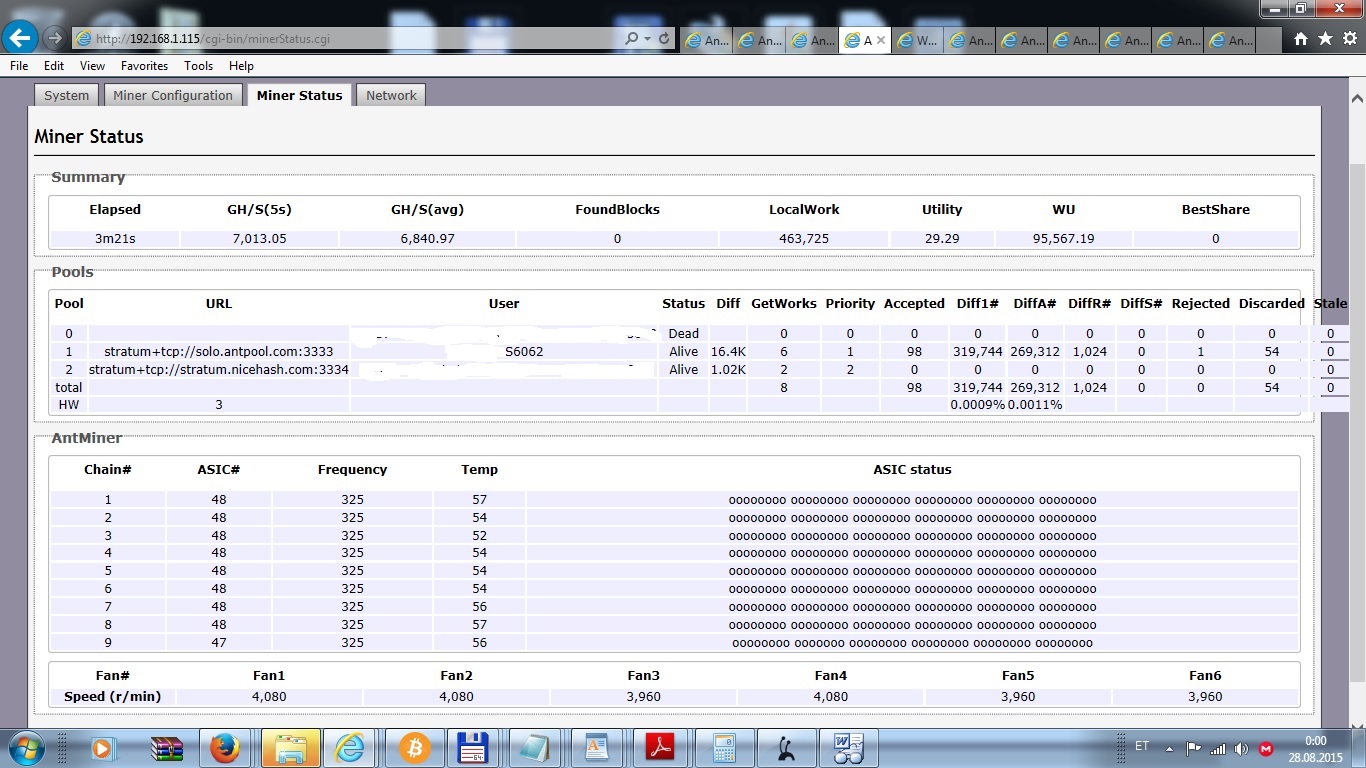Open the Tools menu
Image resolution: width=1366 pixels, height=768 pixels.
[x=198, y=66]
